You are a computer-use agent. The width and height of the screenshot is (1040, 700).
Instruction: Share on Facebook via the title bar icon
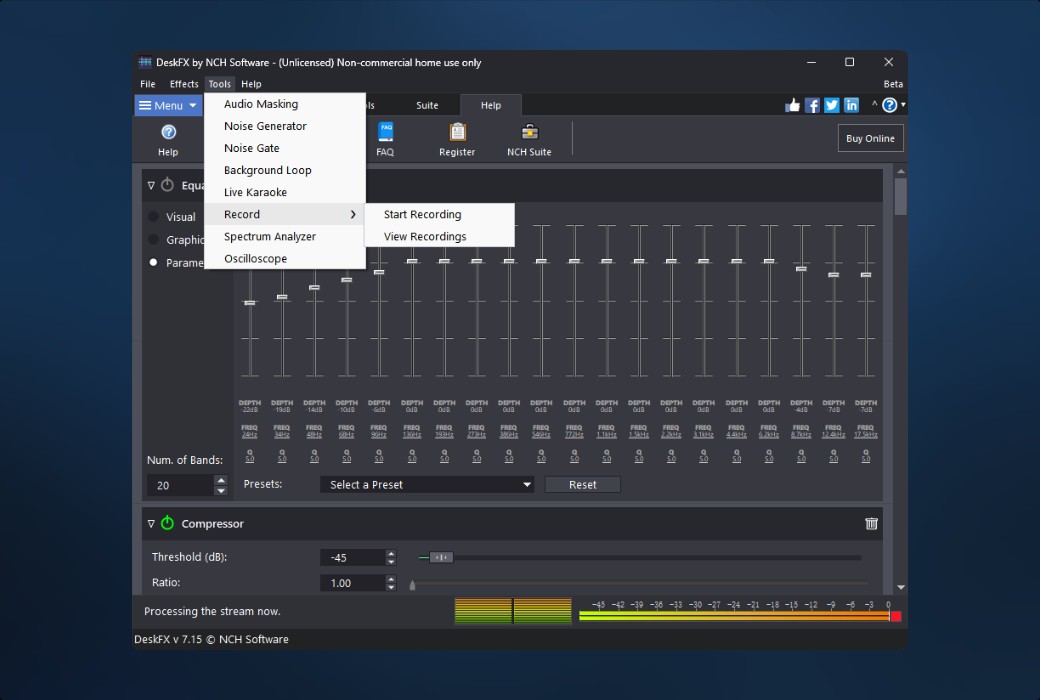[812, 104]
